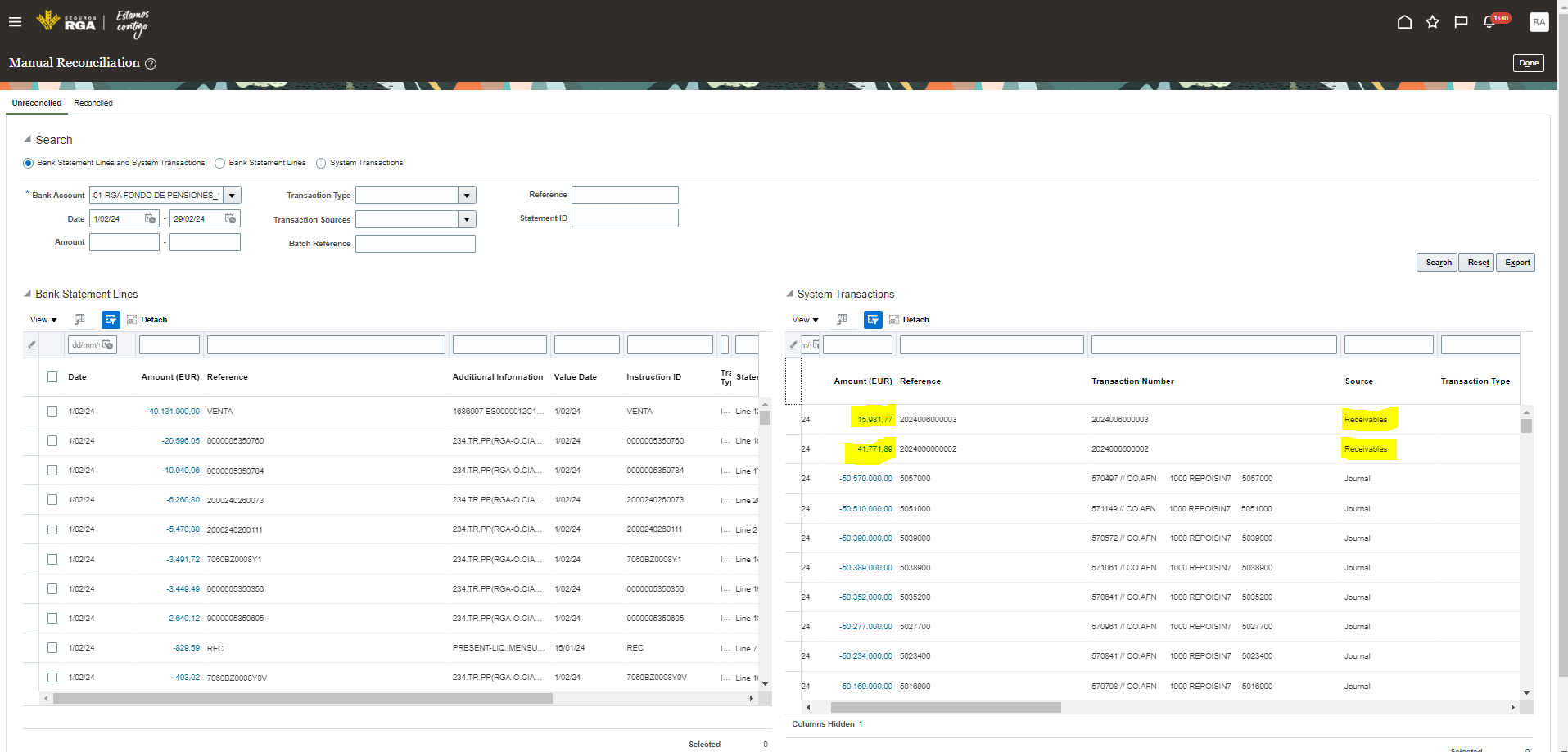Select the Bank Statement Lines radio option

point(219,163)
